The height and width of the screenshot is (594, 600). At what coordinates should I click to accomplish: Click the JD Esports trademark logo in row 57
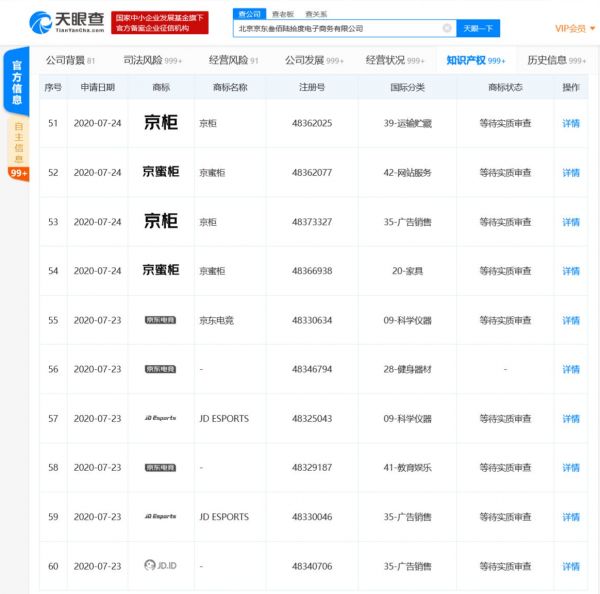161,418
